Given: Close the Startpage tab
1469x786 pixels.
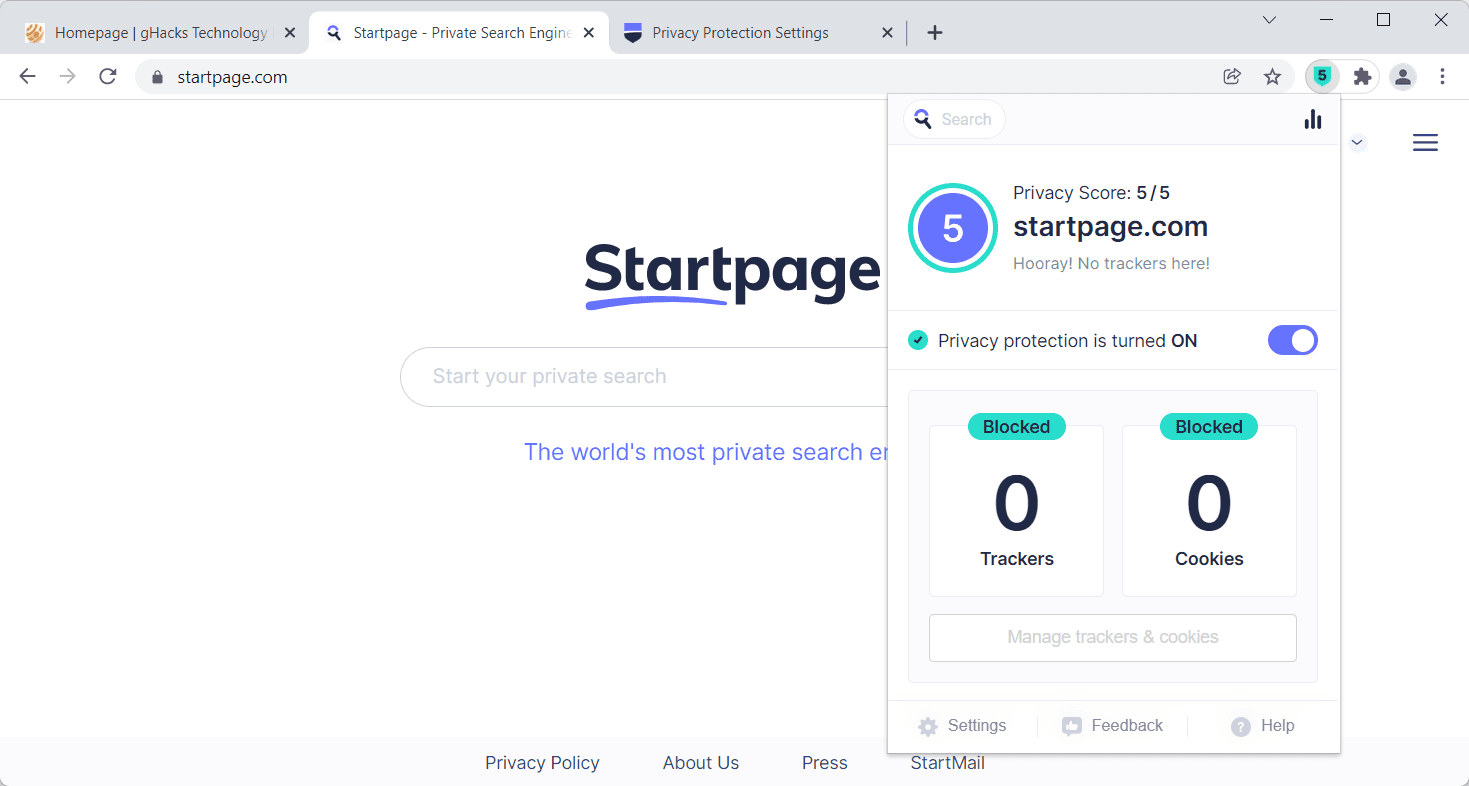Looking at the screenshot, I should 589,33.
